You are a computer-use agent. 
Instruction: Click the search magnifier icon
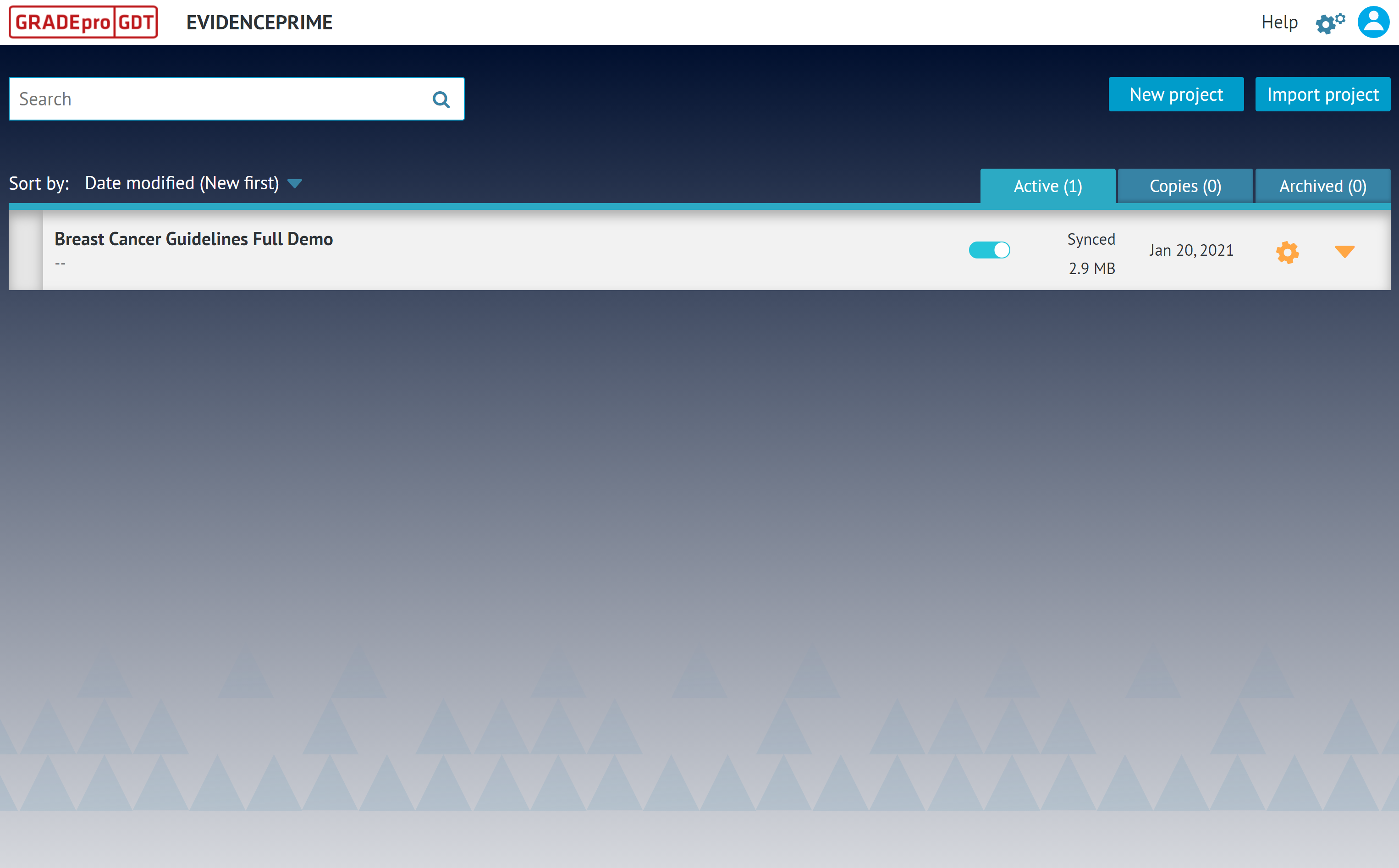click(441, 99)
